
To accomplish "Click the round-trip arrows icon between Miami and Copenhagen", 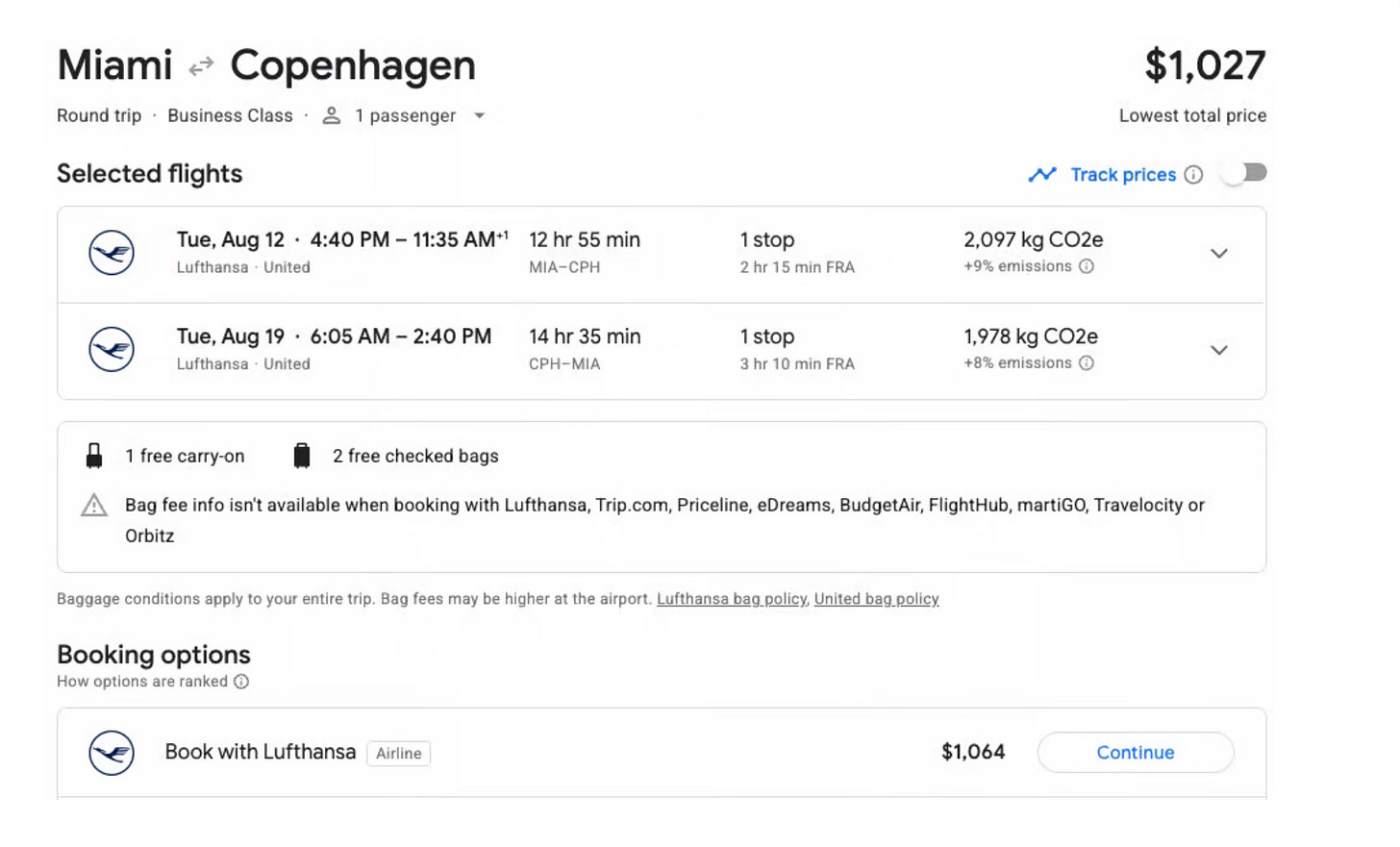I will (x=201, y=67).
